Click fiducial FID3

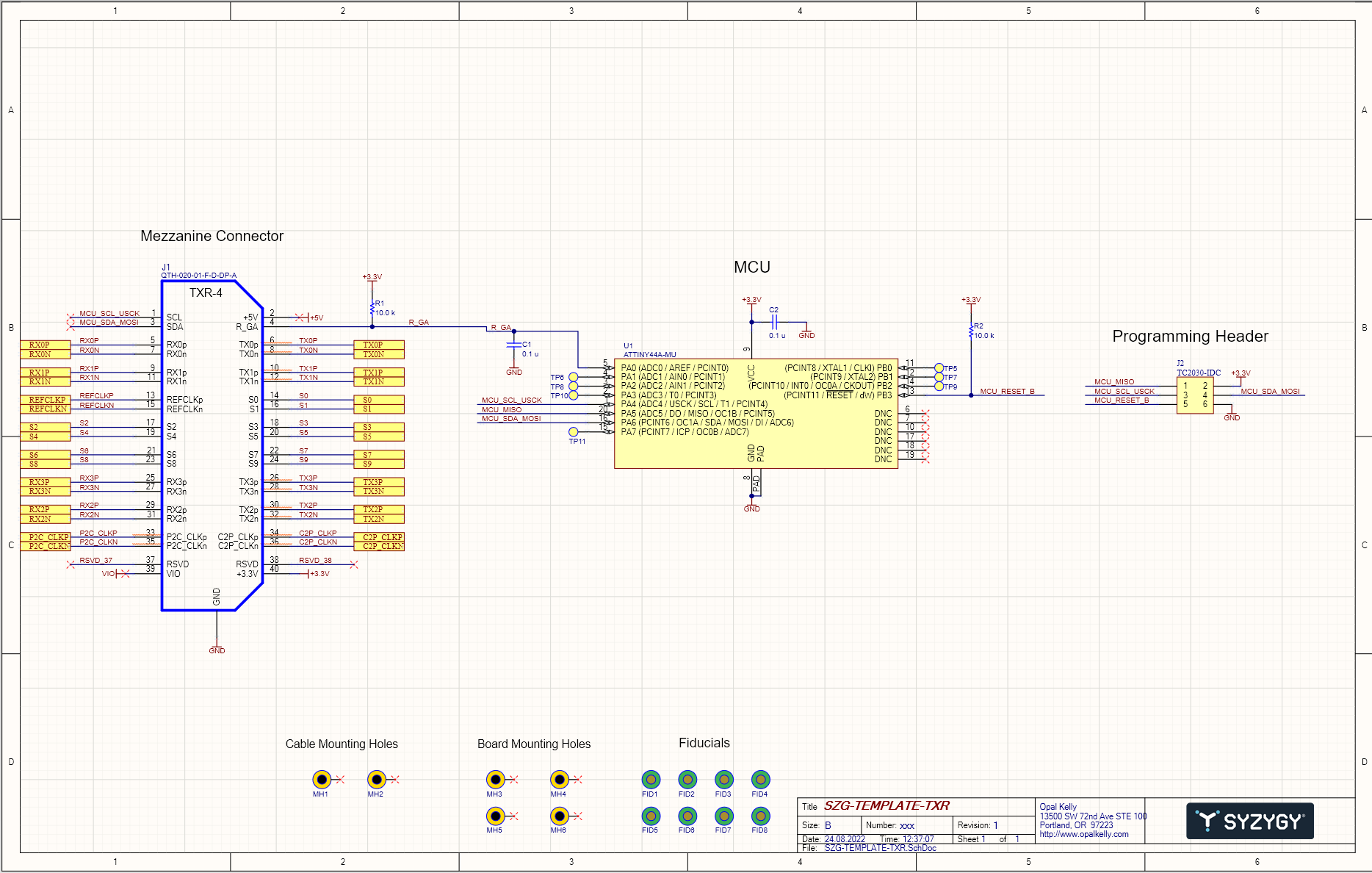tap(724, 779)
